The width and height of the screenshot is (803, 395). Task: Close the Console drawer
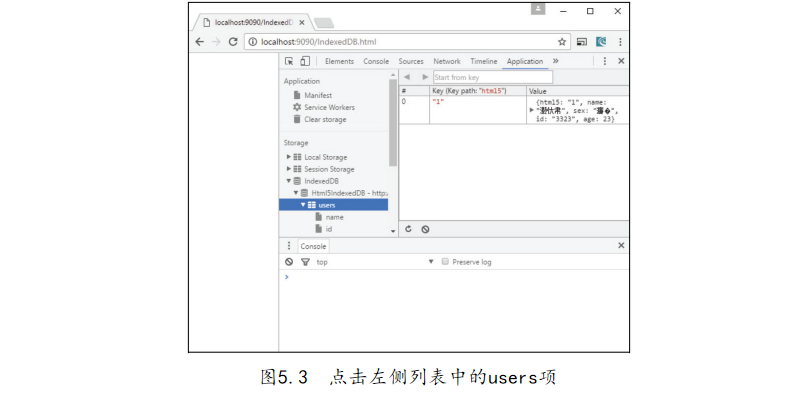[x=621, y=245]
